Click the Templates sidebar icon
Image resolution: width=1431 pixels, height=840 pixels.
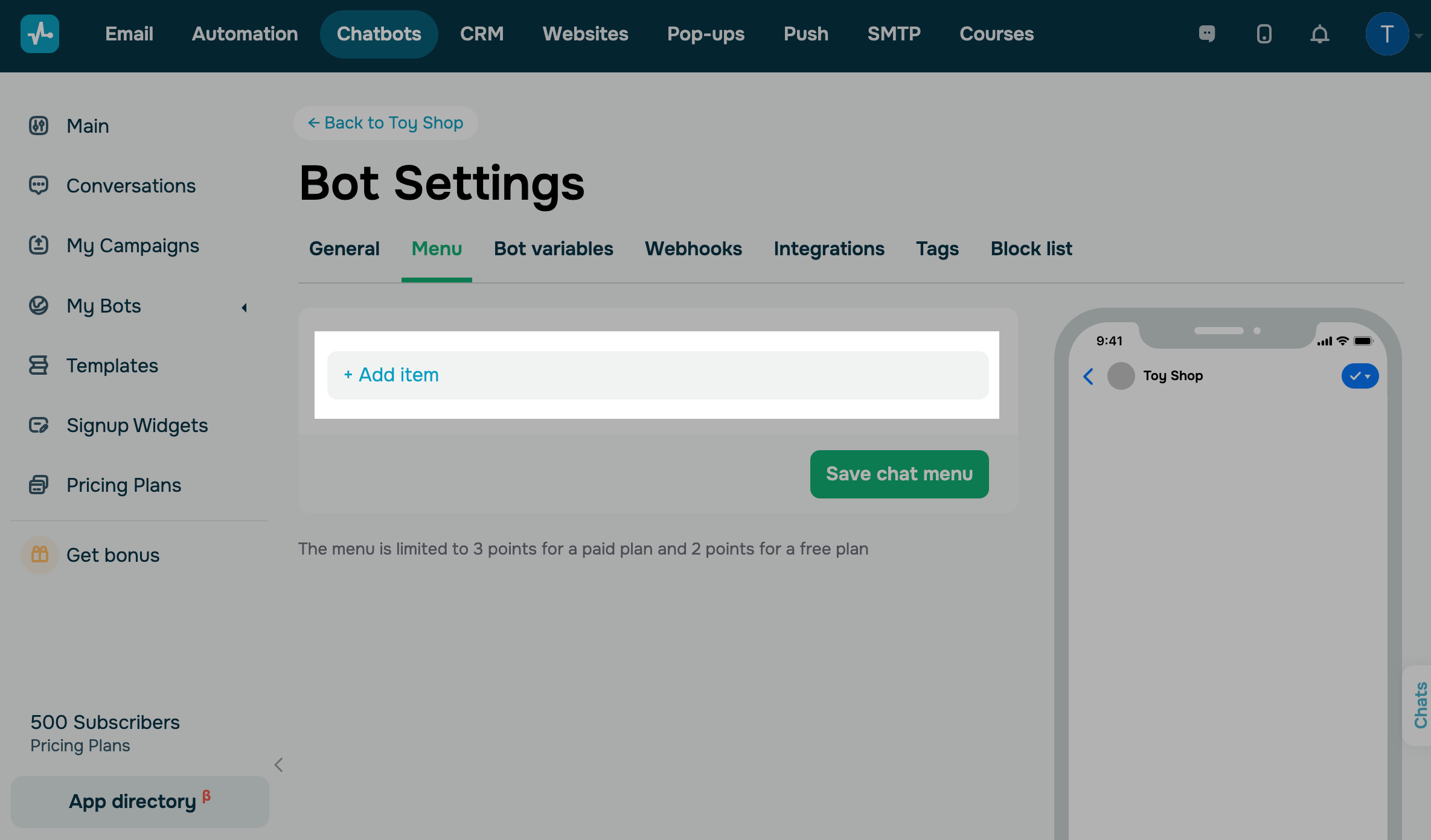point(39,365)
